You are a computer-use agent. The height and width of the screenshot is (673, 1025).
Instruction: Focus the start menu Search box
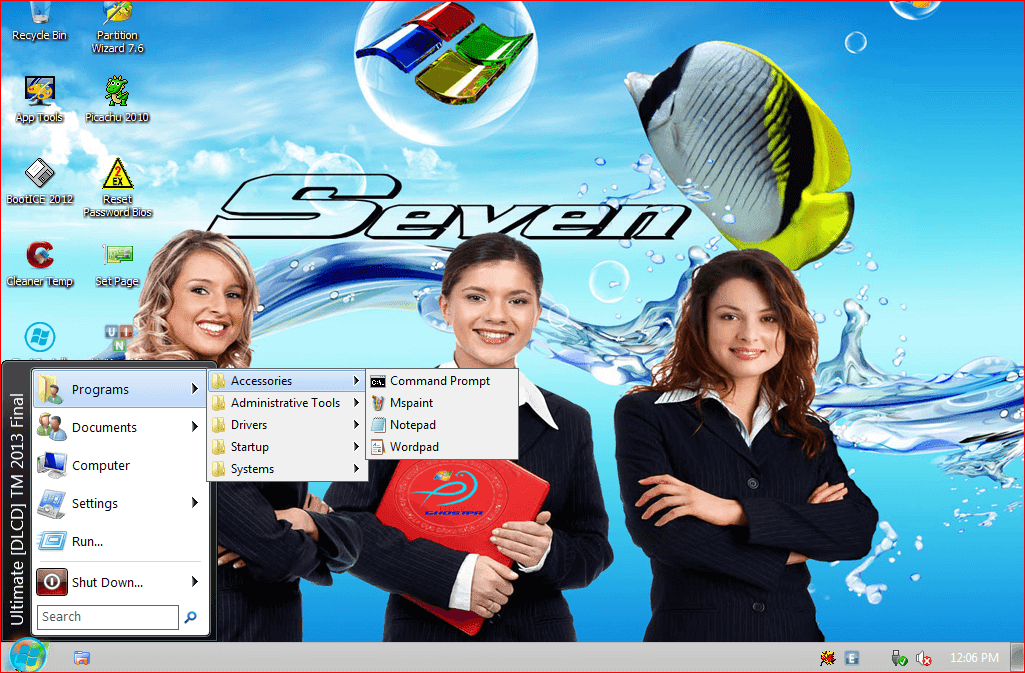coord(108,617)
